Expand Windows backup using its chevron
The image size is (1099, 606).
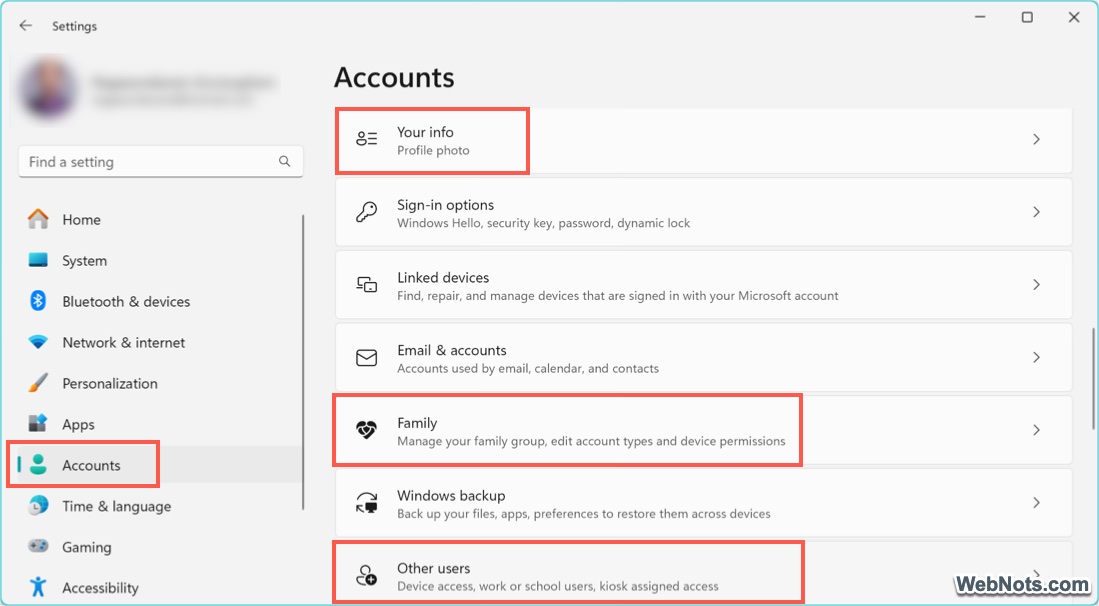coord(1037,503)
